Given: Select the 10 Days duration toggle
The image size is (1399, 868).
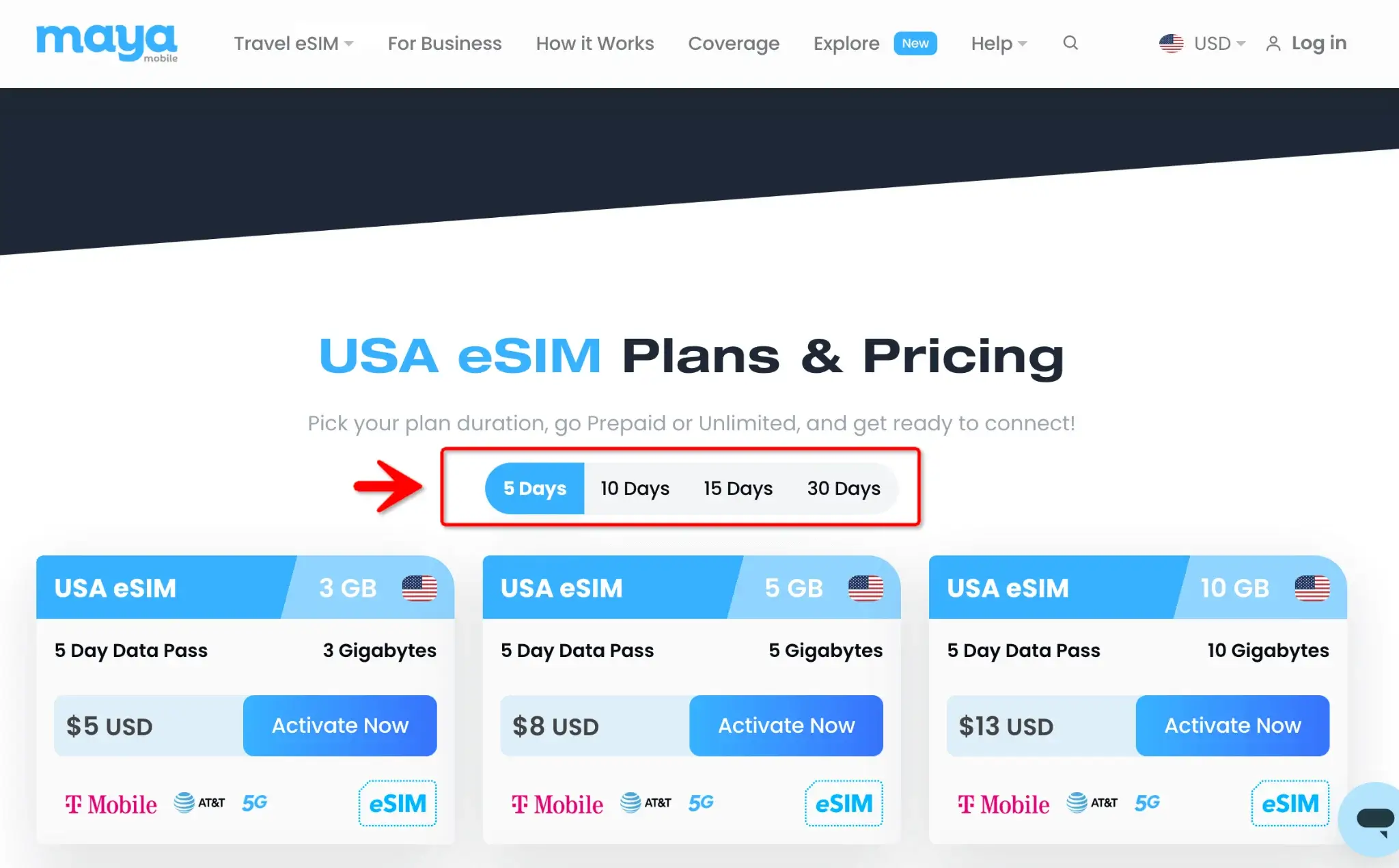Looking at the screenshot, I should (635, 488).
